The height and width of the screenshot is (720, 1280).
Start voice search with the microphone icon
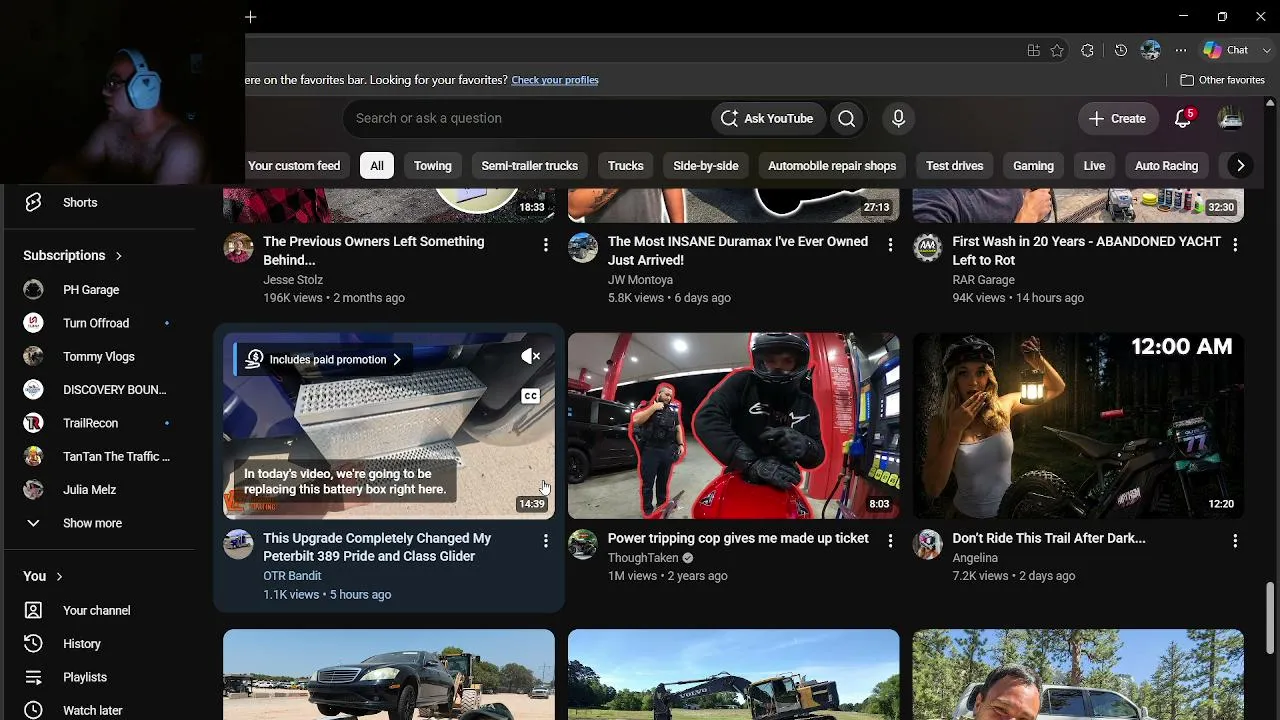point(898,118)
